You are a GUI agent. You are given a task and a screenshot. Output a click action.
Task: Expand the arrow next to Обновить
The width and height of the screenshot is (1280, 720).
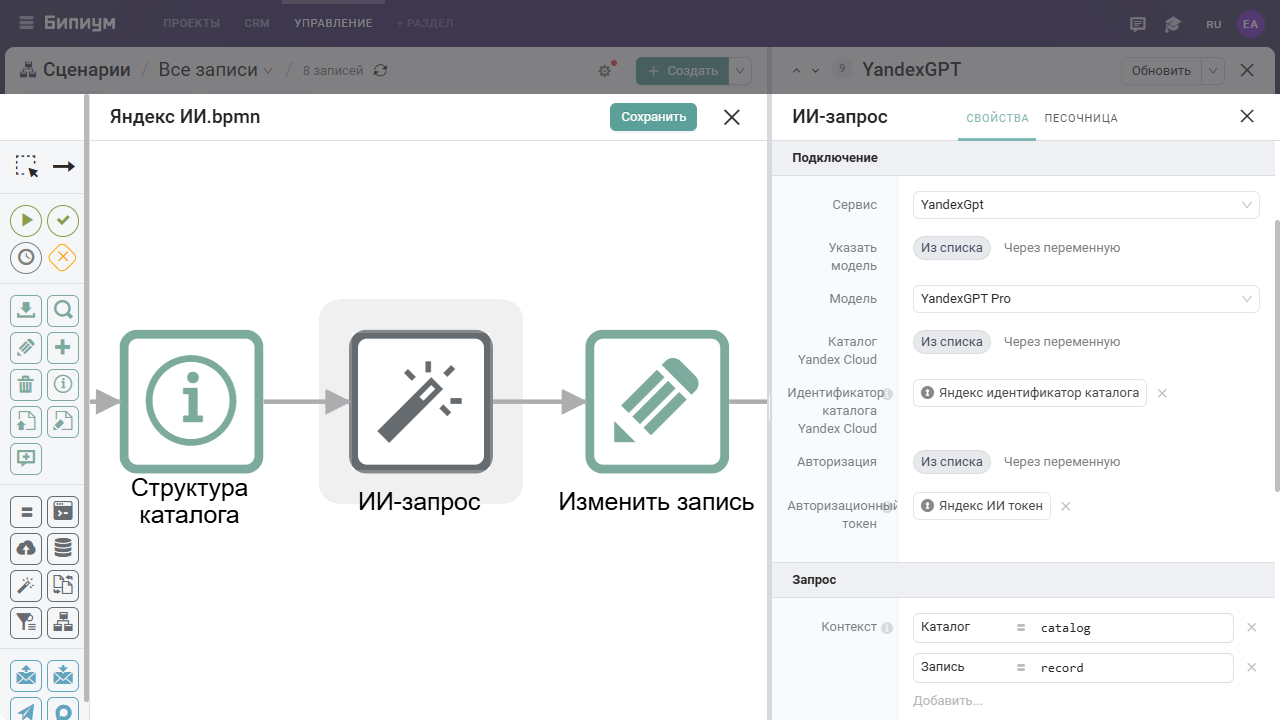click(x=1213, y=71)
